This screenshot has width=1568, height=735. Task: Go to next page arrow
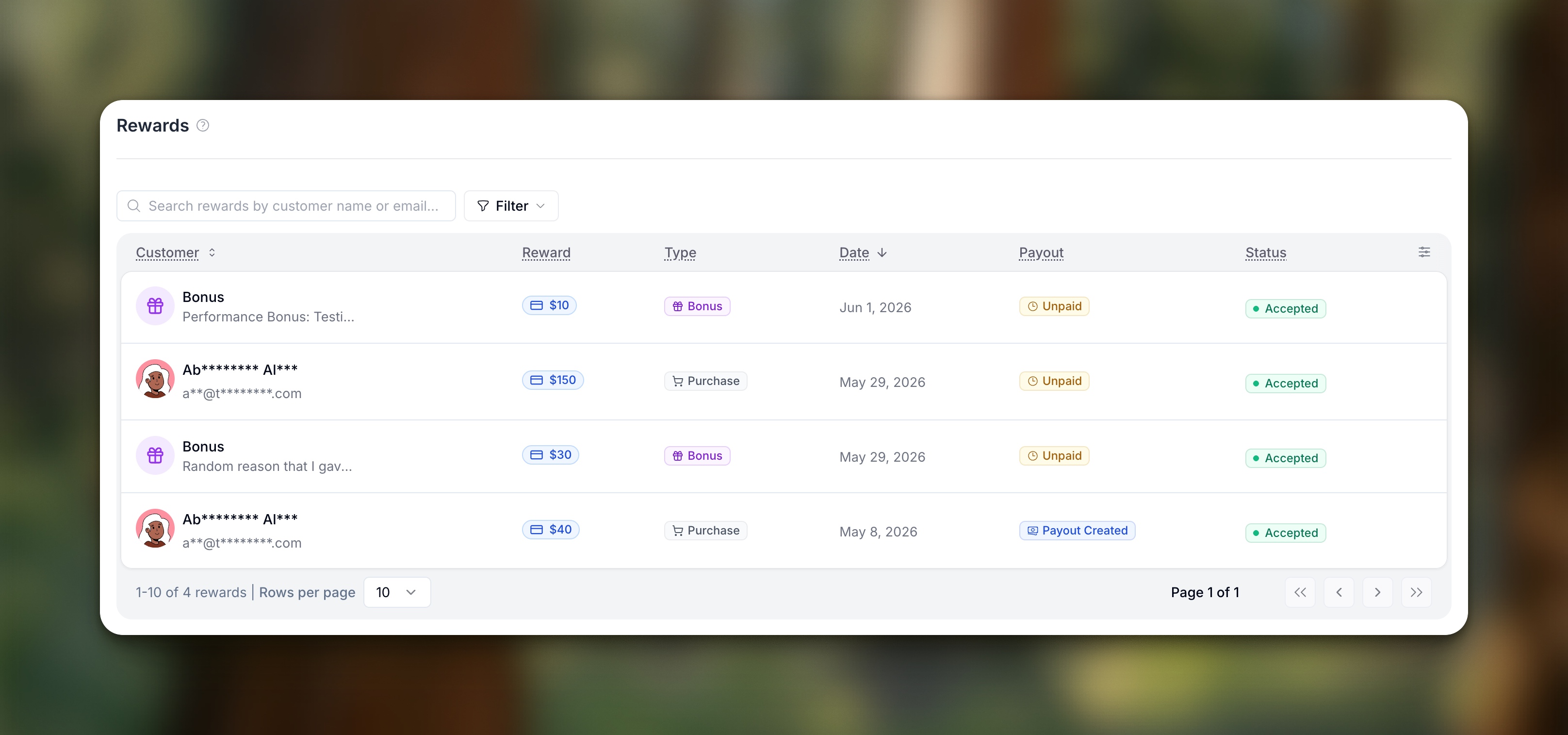1377,592
